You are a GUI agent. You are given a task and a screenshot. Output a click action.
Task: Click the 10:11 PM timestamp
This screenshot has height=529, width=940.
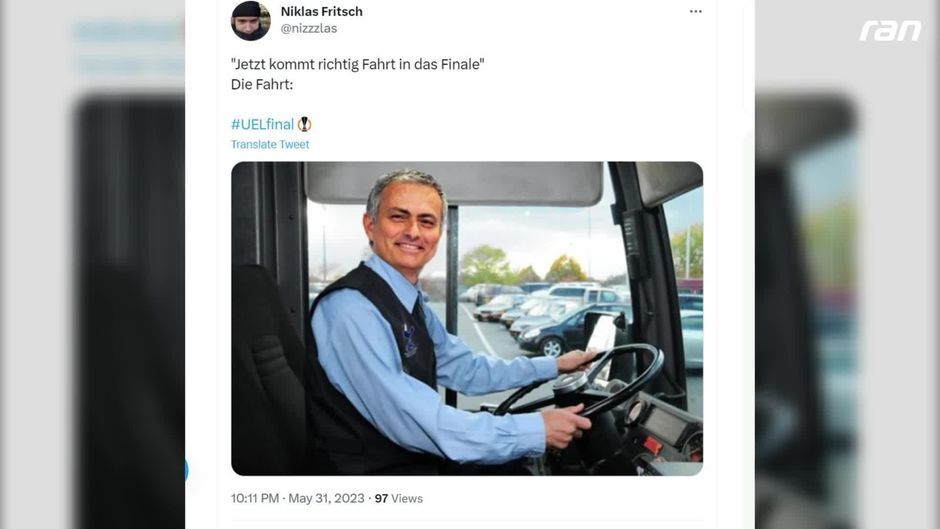pyautogui.click(x=255, y=498)
